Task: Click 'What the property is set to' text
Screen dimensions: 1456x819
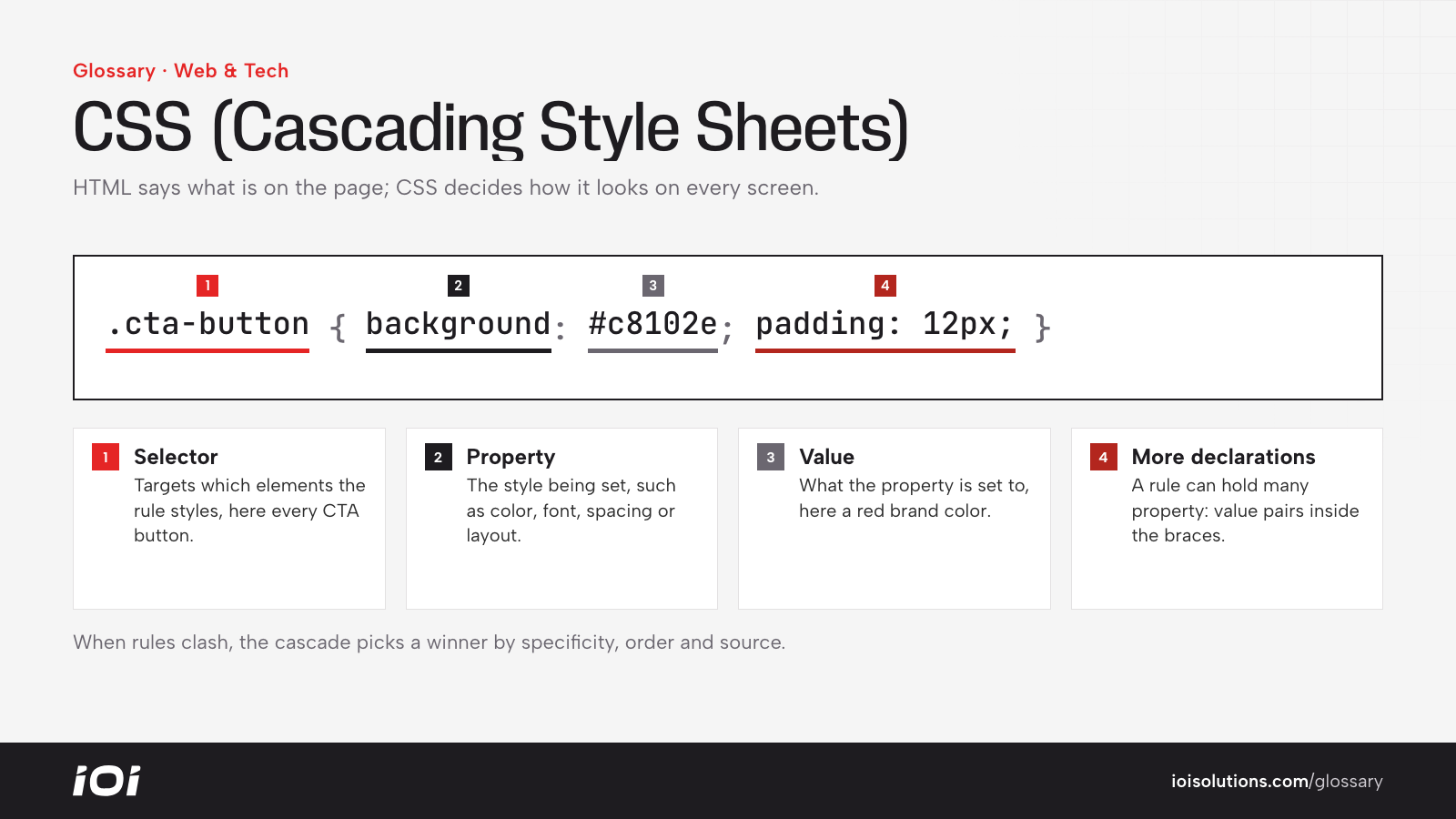Action: pos(914,498)
